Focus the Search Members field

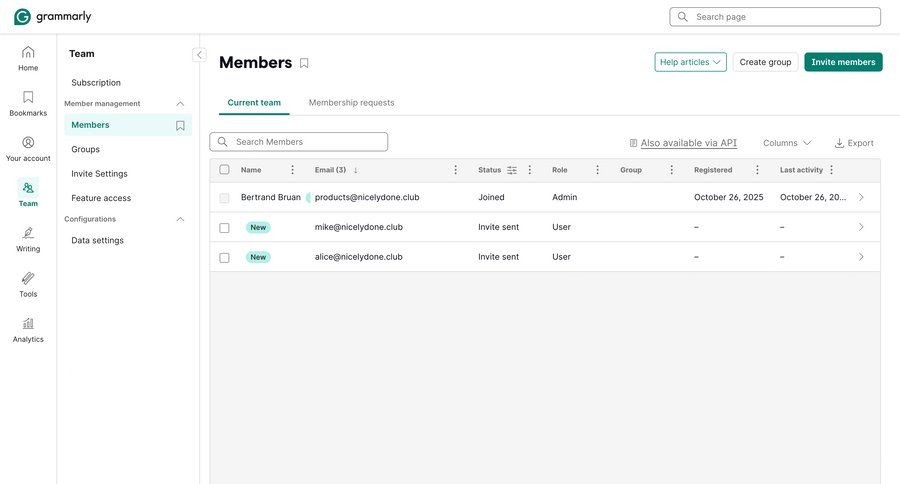(x=298, y=142)
